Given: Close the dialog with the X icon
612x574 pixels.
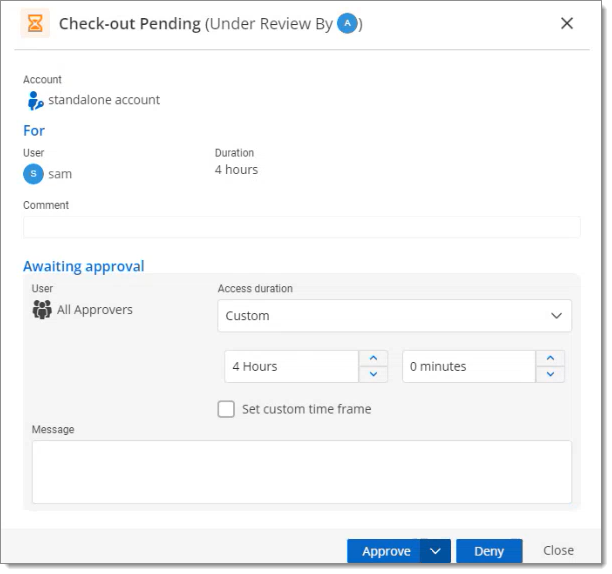Looking at the screenshot, I should tap(566, 23).
